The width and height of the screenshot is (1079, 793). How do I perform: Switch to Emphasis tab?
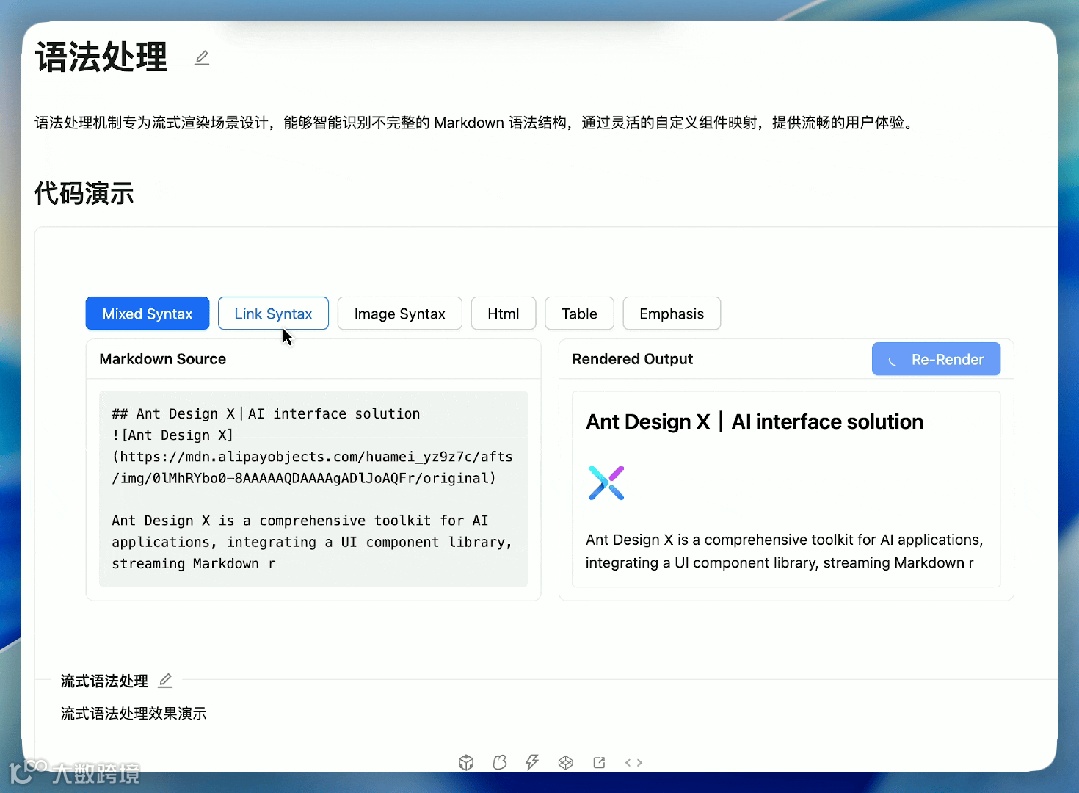coord(672,314)
